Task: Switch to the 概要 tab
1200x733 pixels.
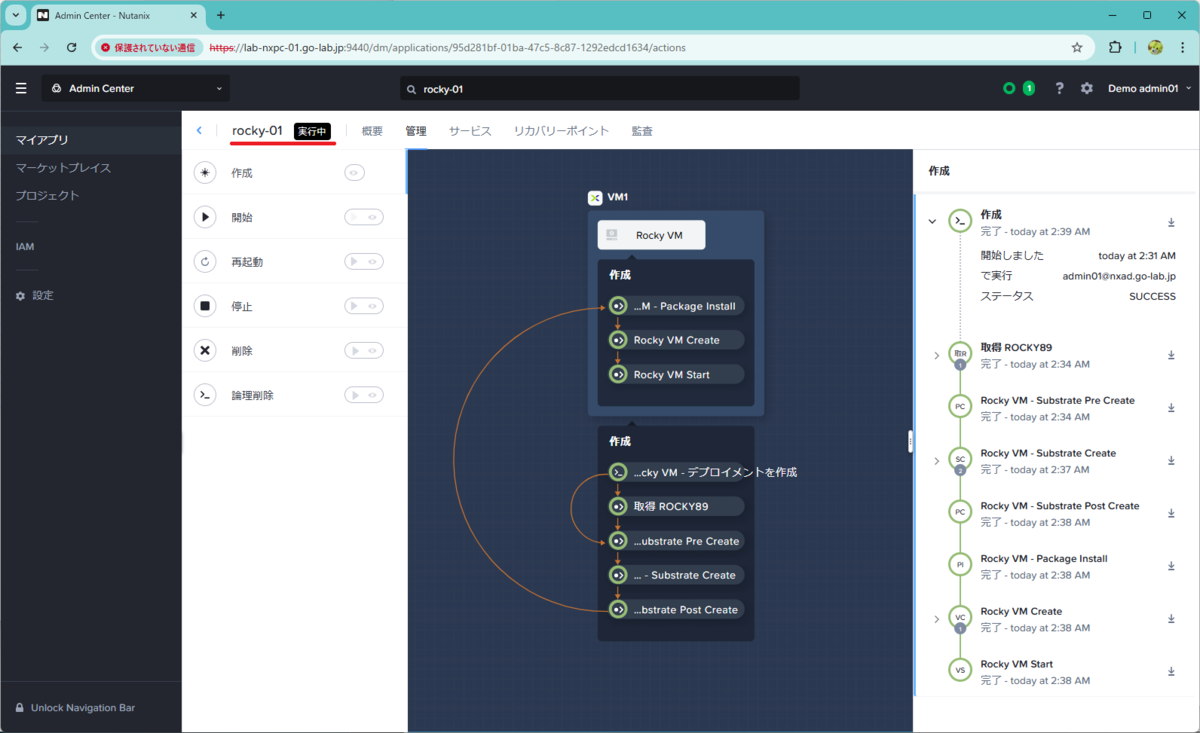Action: [x=372, y=131]
